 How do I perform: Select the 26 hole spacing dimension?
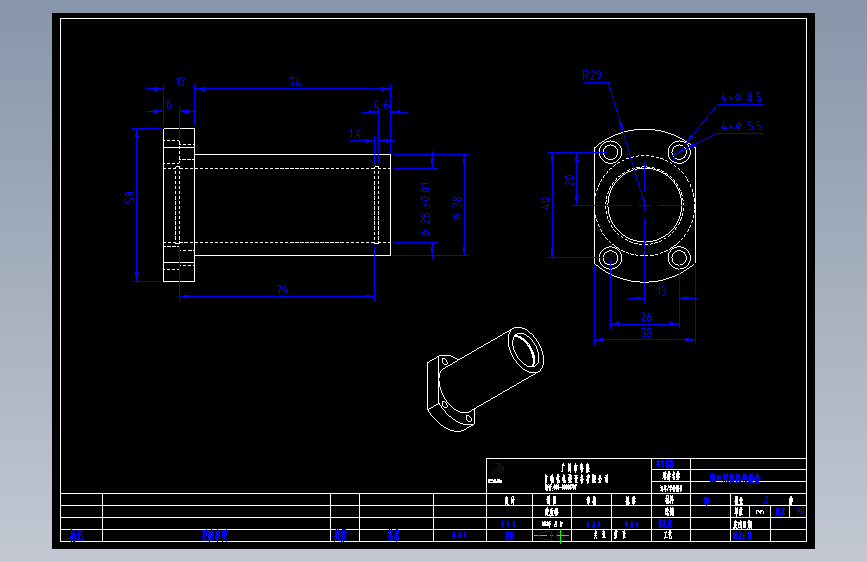click(x=646, y=317)
